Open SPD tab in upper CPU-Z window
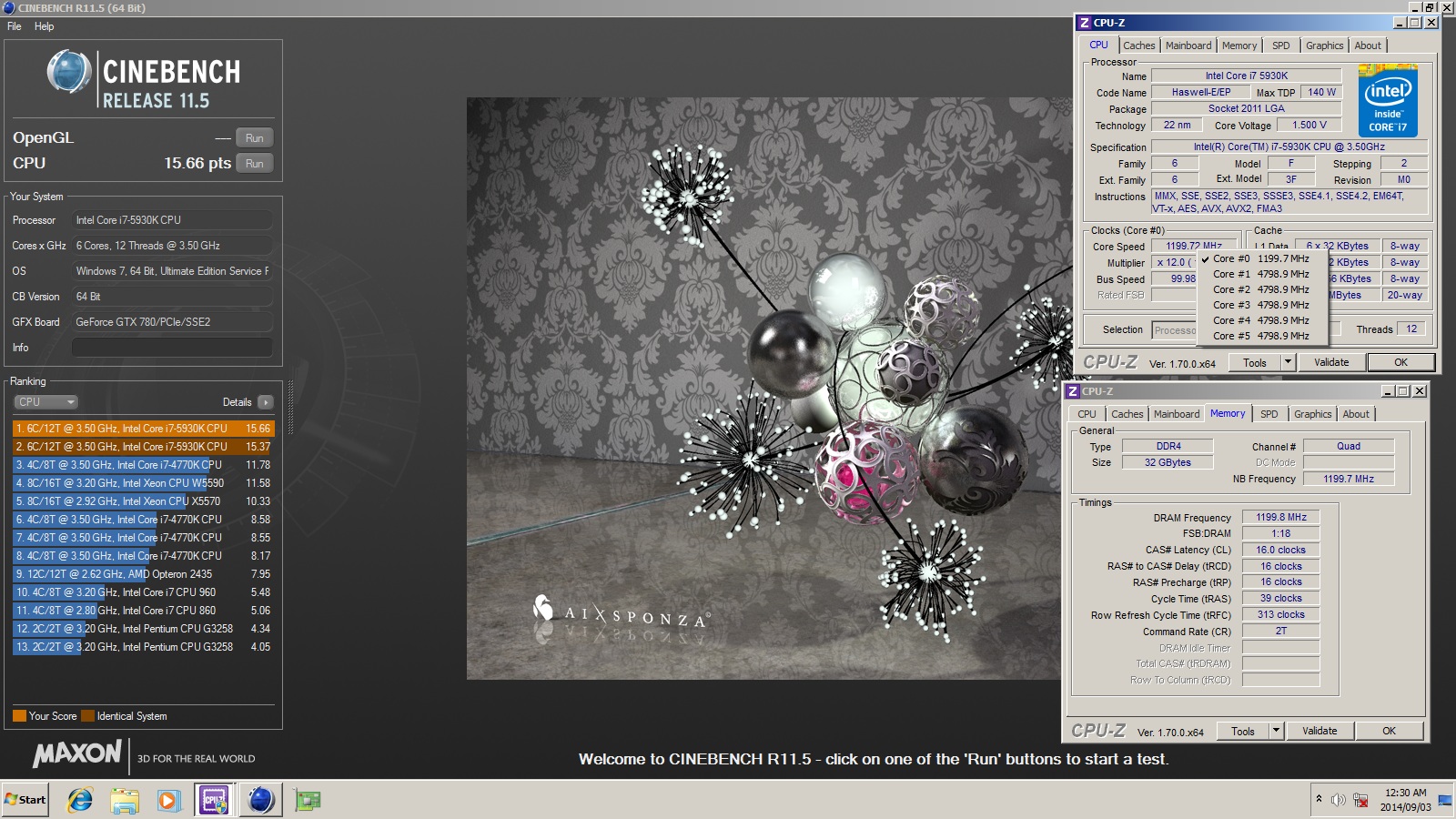This screenshot has height=819, width=1456. (1281, 45)
